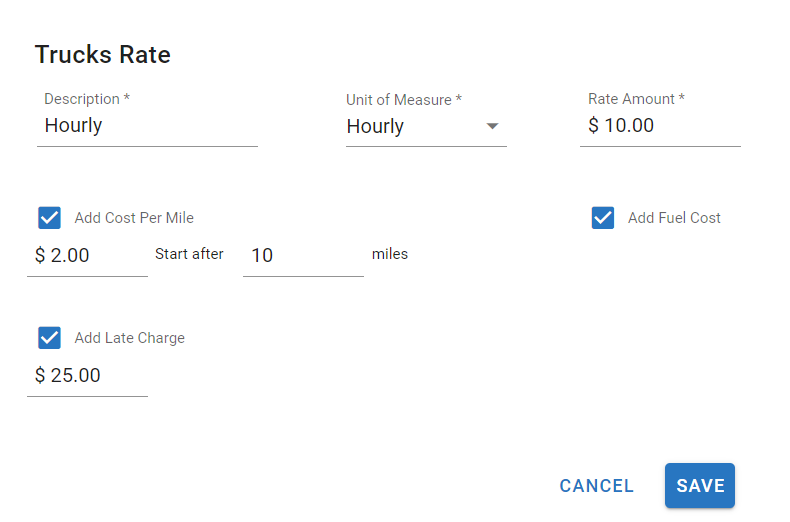Uncheck the Add Cost Per Mile checkbox
Viewport: 790px width, 522px height.
[x=50, y=218]
